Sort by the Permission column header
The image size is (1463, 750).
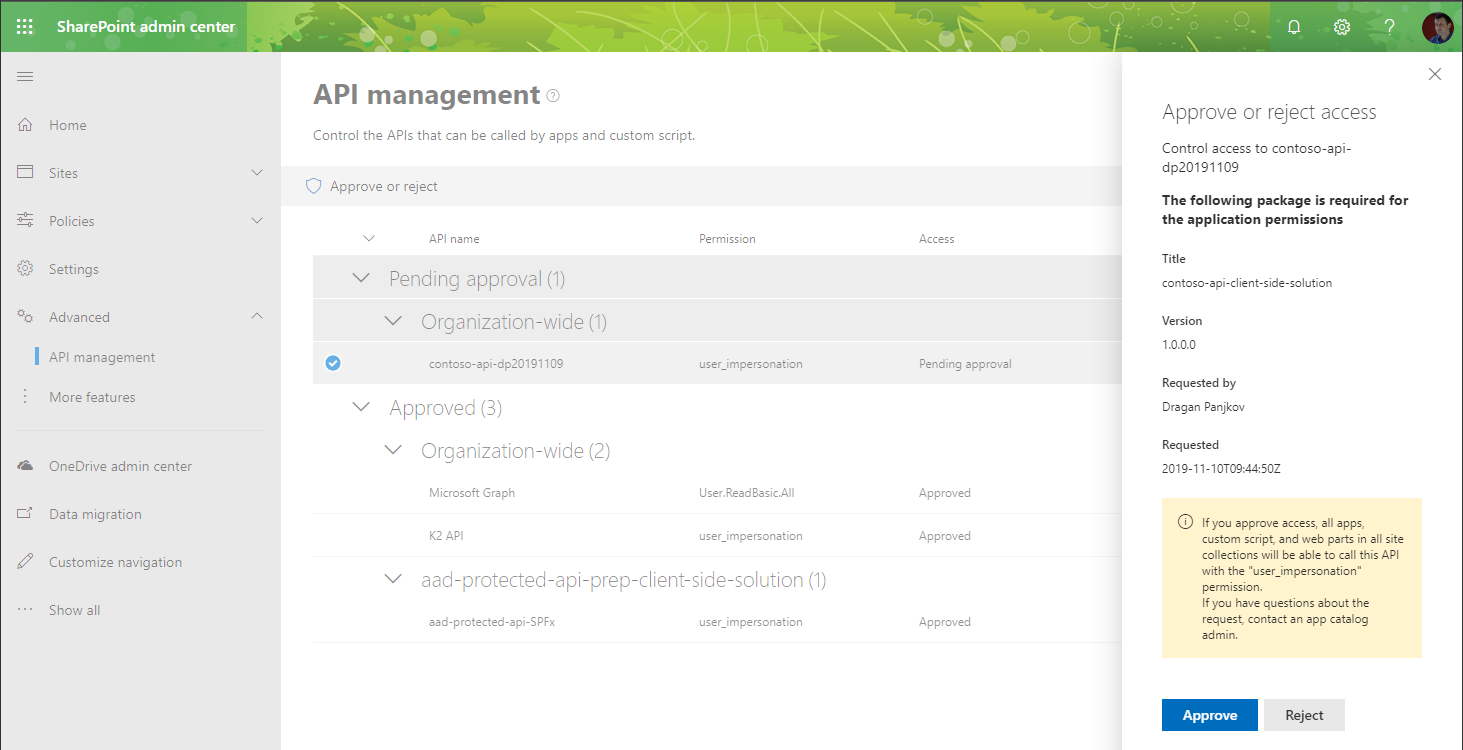click(727, 238)
